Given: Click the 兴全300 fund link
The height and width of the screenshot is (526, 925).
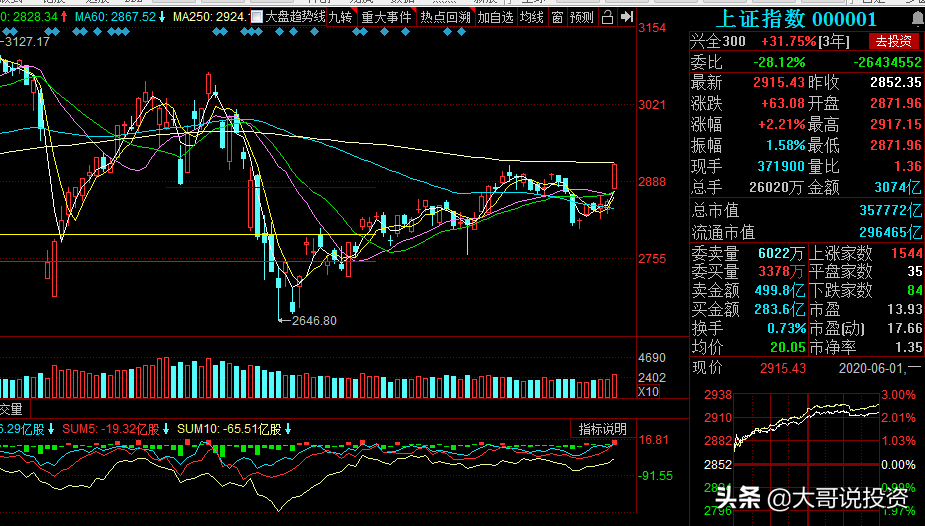Looking at the screenshot, I should click(x=719, y=42).
